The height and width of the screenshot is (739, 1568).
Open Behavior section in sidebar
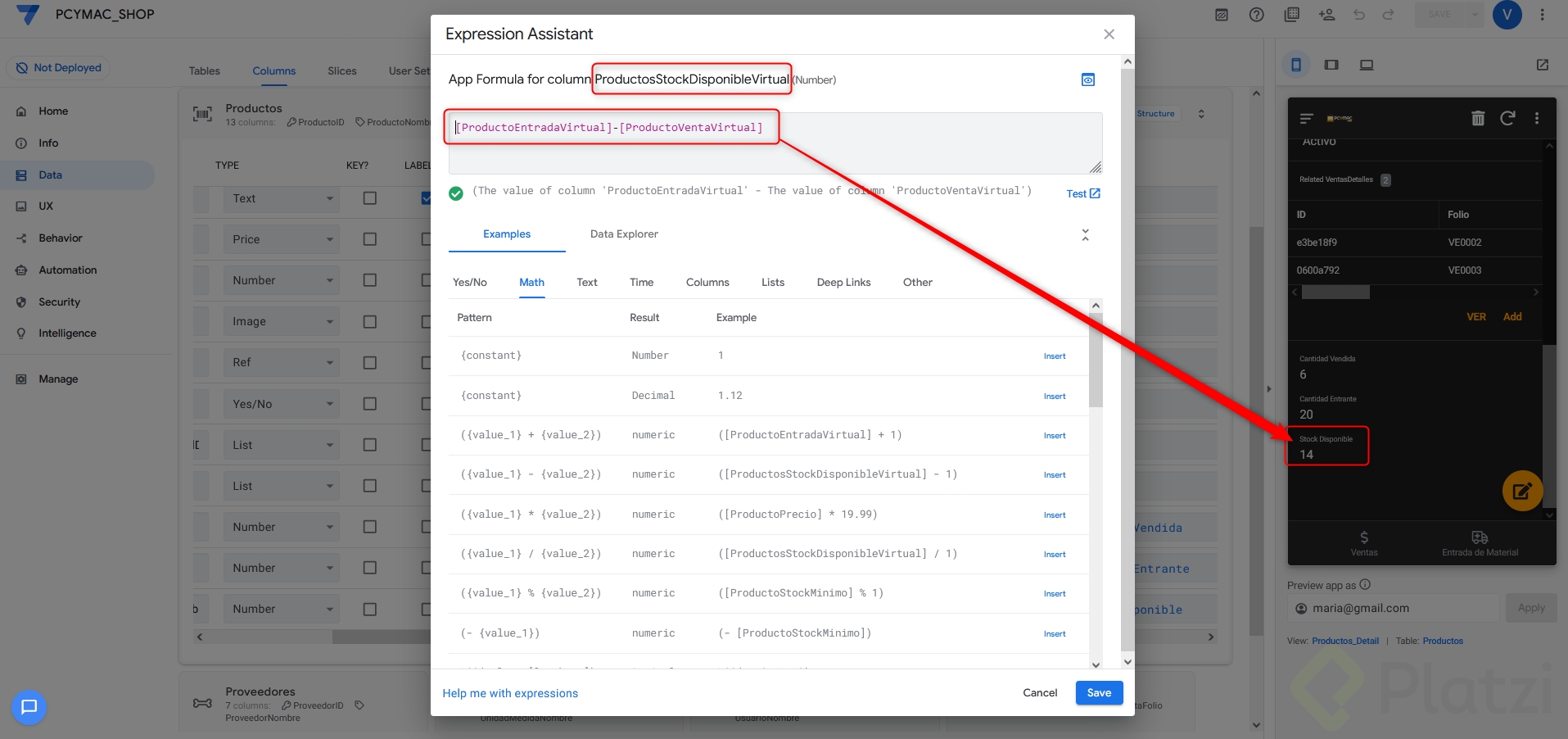[x=61, y=238]
